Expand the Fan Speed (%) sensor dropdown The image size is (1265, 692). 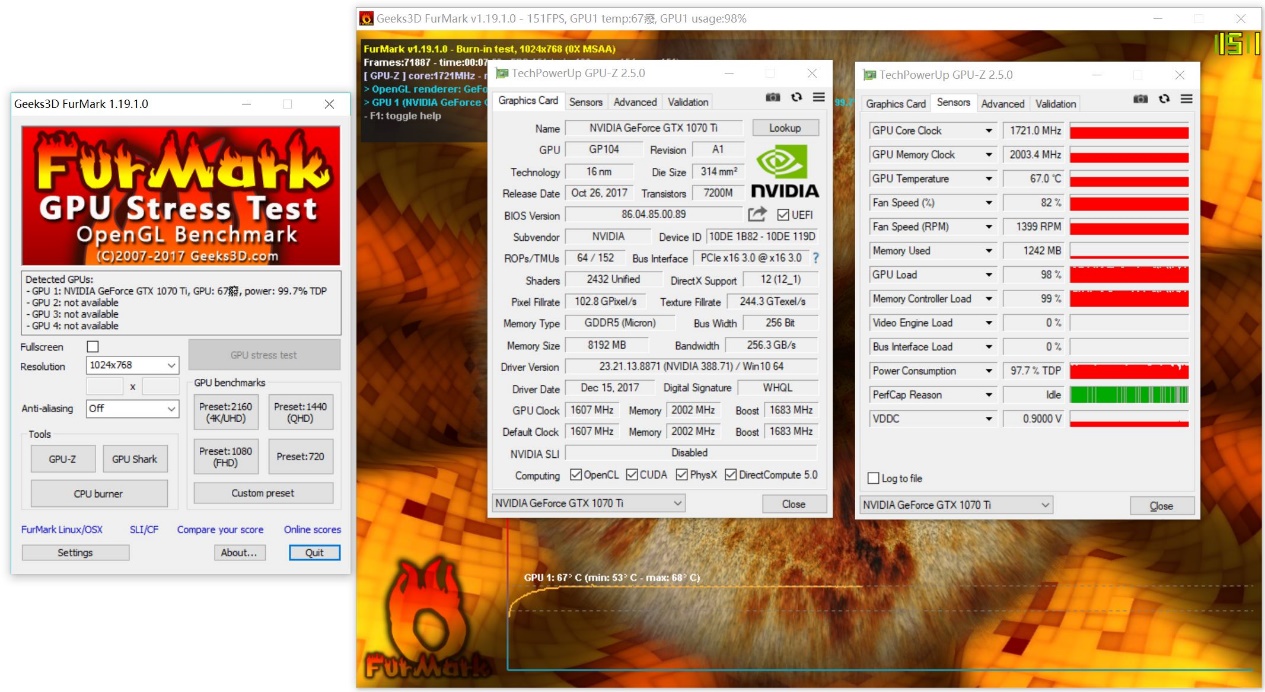pos(989,203)
